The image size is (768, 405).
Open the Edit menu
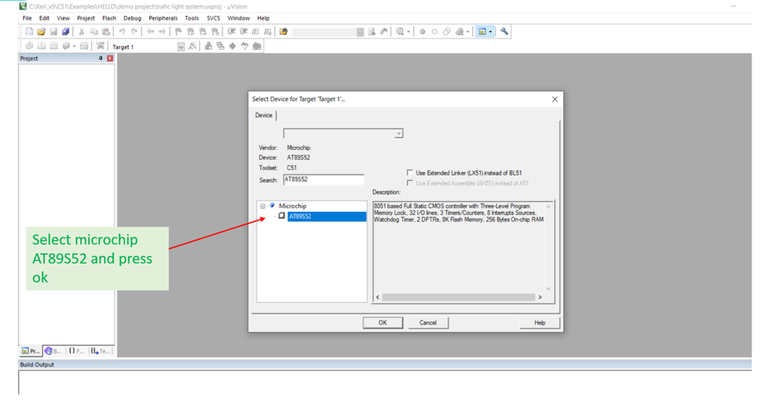coord(44,18)
